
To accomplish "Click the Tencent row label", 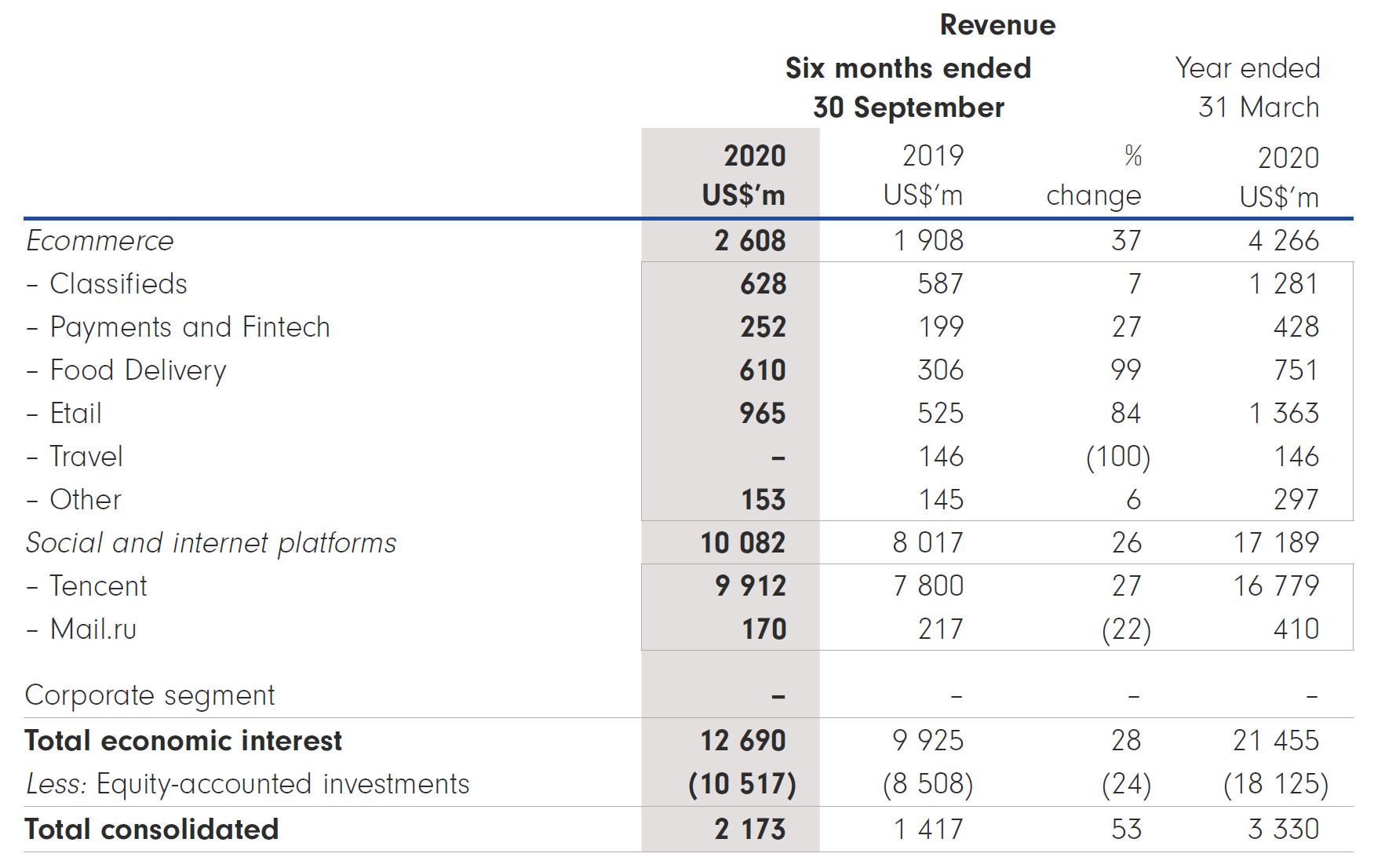I will click(x=98, y=586).
